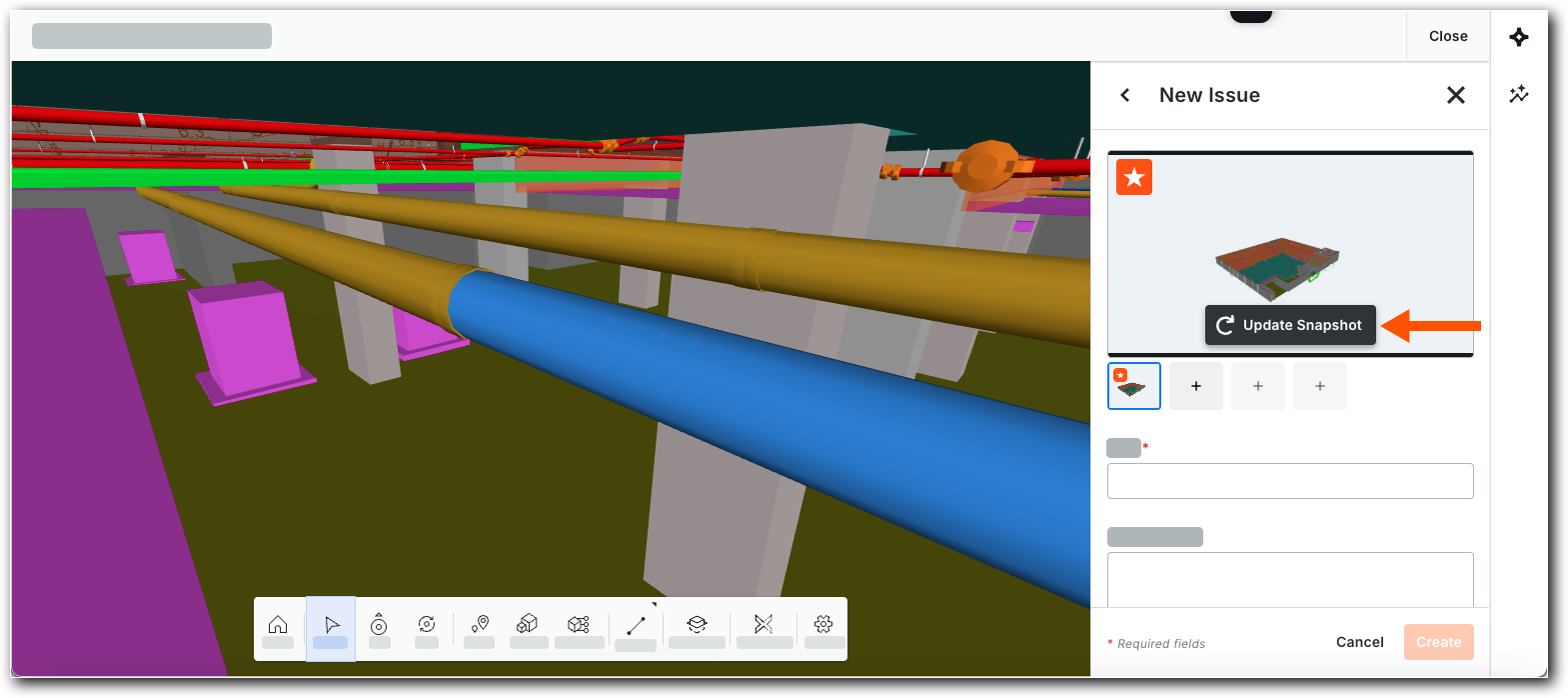Click the fourth snapshot plus slot
Viewport: 1568px width, 698px height.
[x=1320, y=386]
